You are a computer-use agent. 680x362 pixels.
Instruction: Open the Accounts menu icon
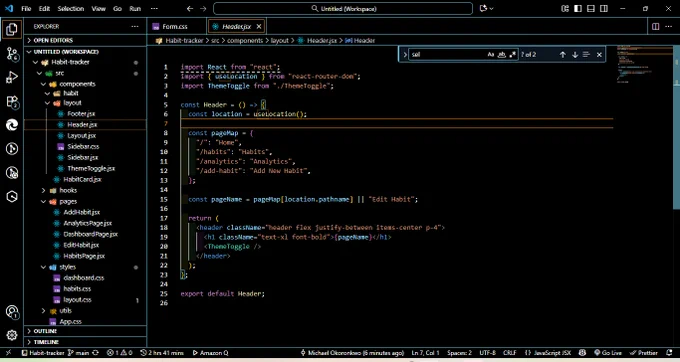[12, 312]
